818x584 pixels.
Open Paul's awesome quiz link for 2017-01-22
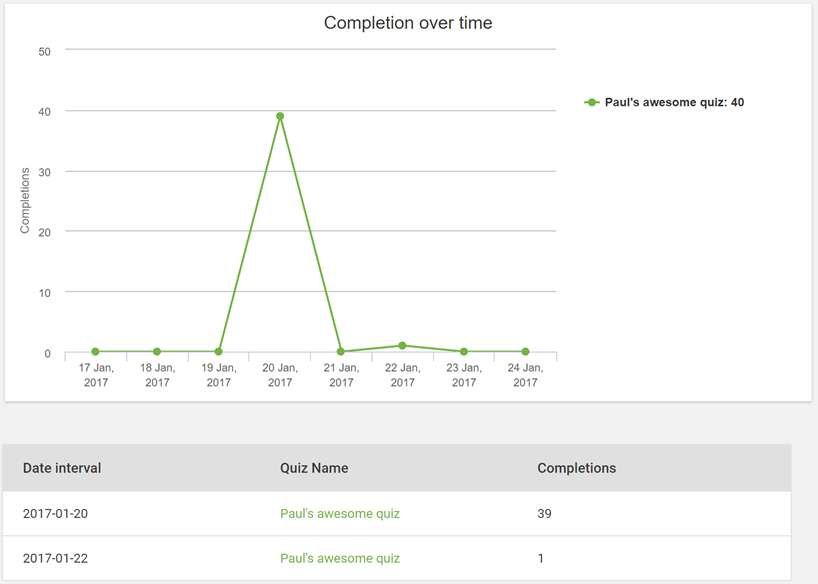(x=340, y=558)
